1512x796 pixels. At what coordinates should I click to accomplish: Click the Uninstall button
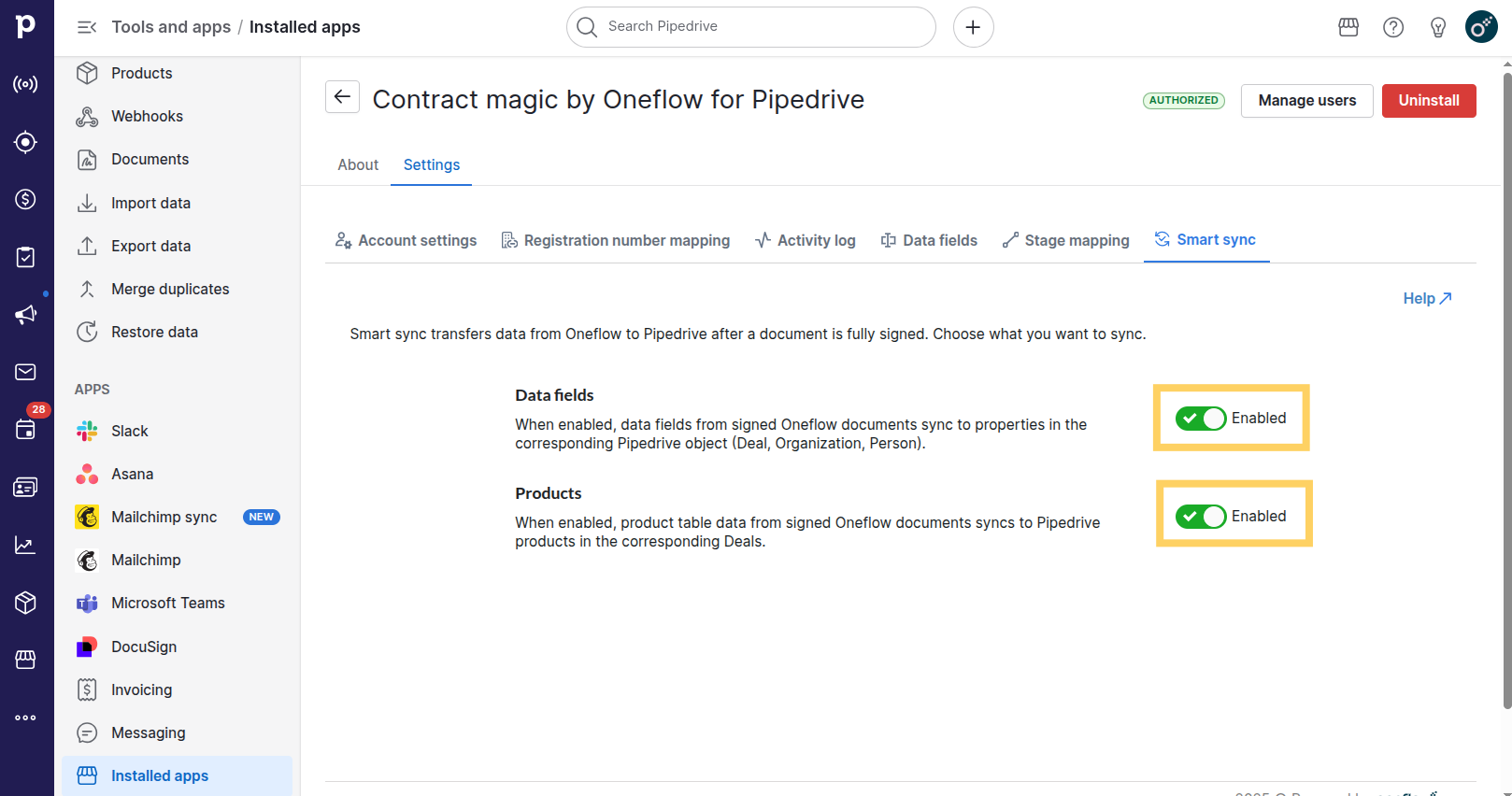click(1428, 100)
